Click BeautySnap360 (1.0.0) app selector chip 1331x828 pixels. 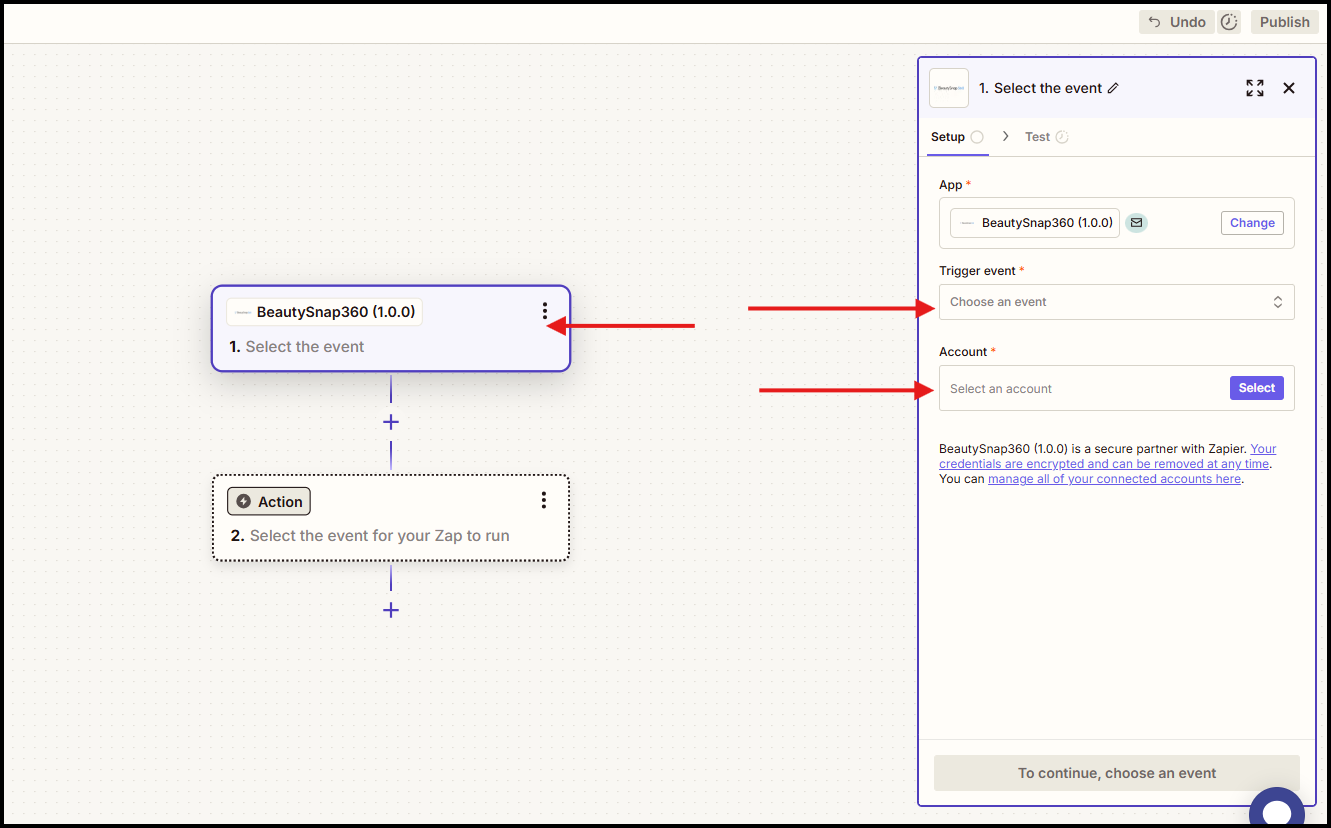coord(1035,223)
